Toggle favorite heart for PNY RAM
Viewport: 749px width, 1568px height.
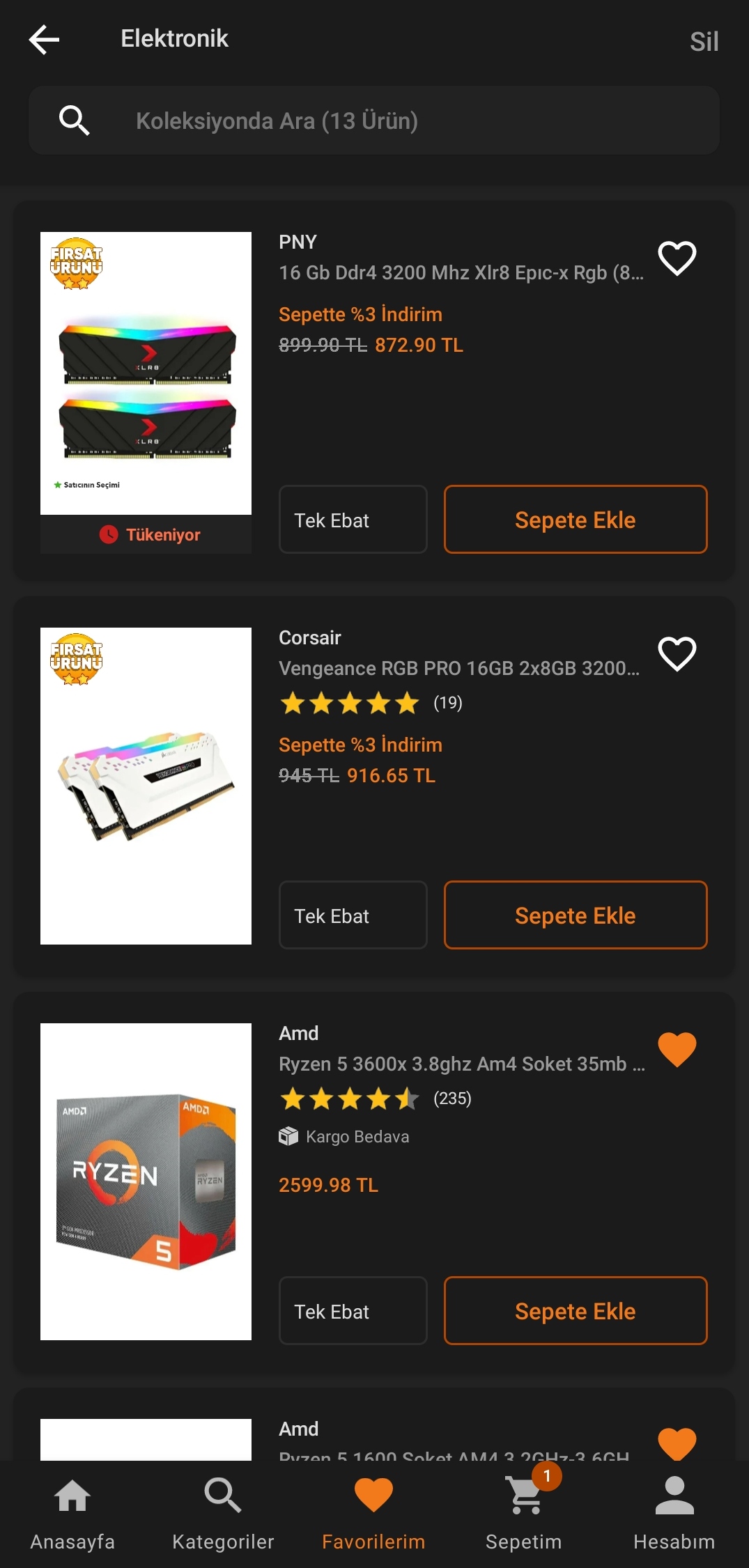pos(677,258)
